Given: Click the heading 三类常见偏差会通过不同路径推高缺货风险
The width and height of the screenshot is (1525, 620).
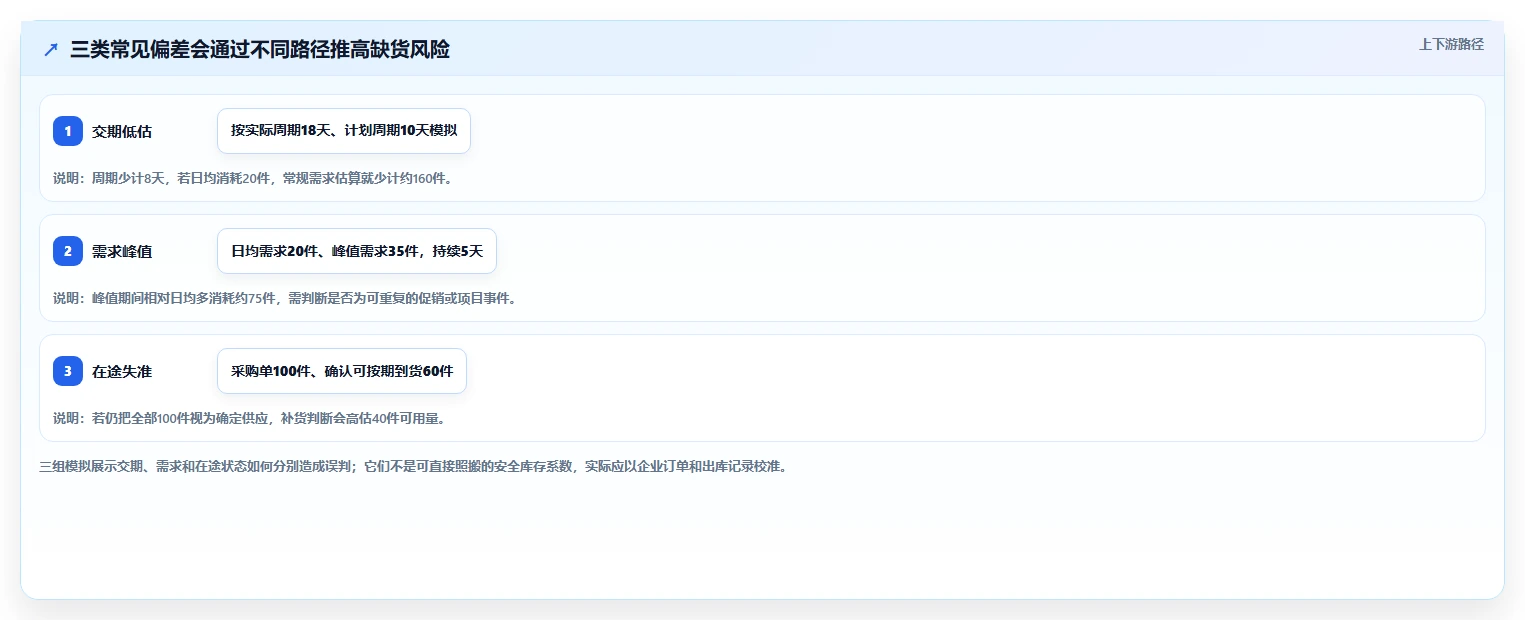Looking at the screenshot, I should [260, 49].
